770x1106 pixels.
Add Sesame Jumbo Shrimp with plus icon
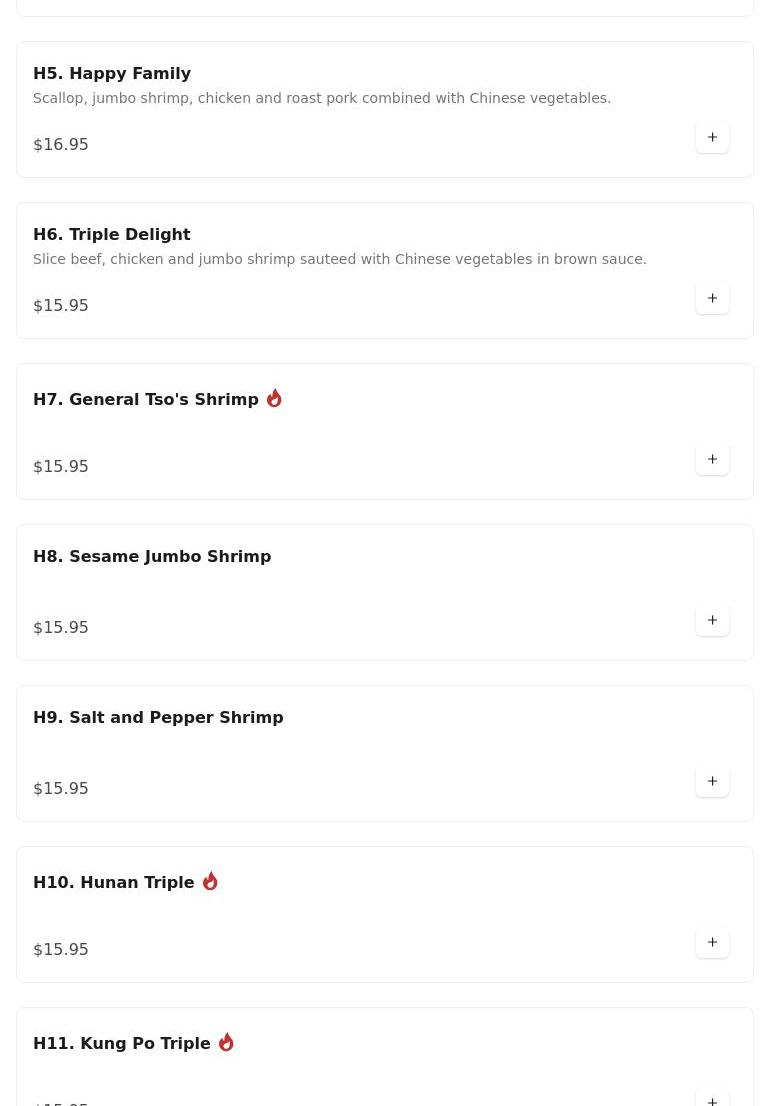pyautogui.click(x=712, y=621)
